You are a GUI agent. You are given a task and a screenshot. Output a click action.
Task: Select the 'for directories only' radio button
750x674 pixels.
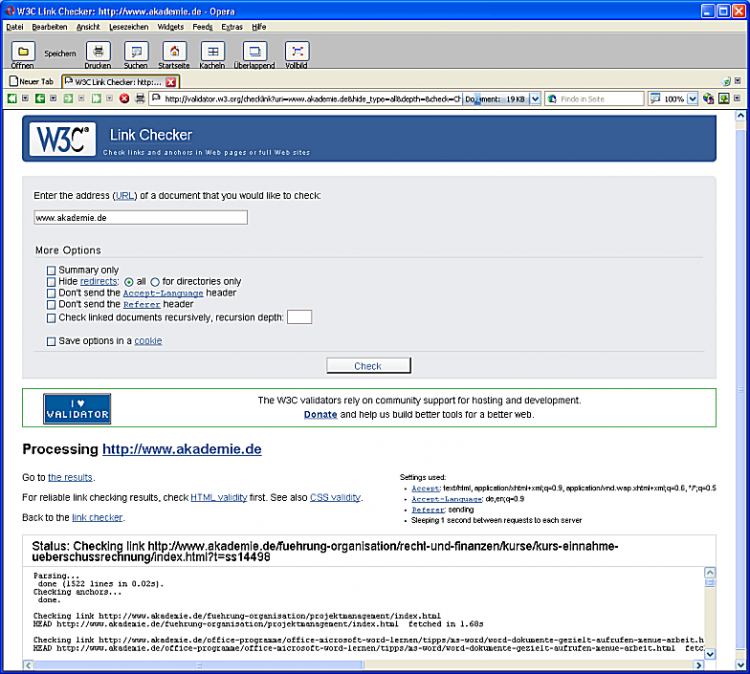click(x=155, y=282)
